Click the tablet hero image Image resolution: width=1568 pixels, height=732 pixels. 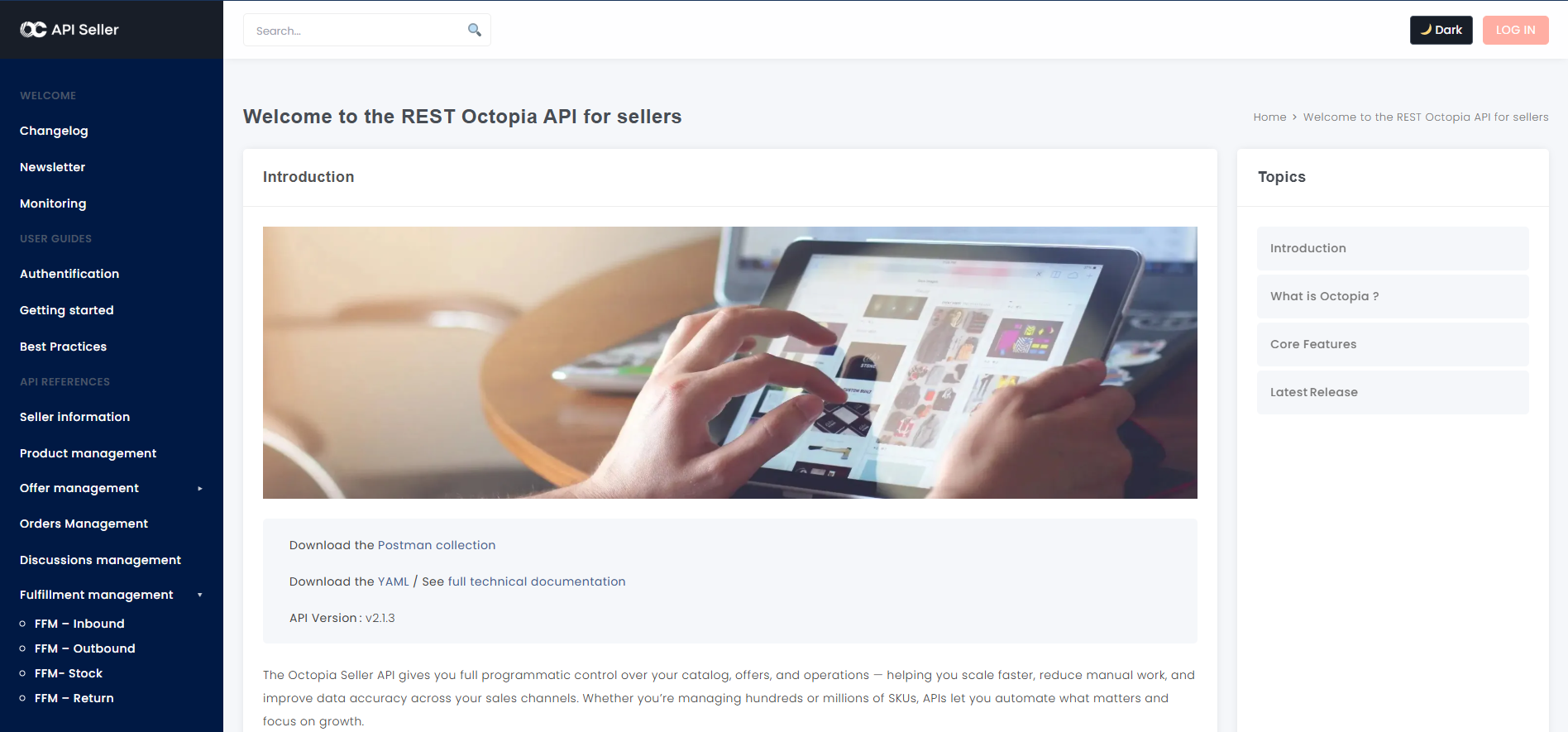[729, 362]
